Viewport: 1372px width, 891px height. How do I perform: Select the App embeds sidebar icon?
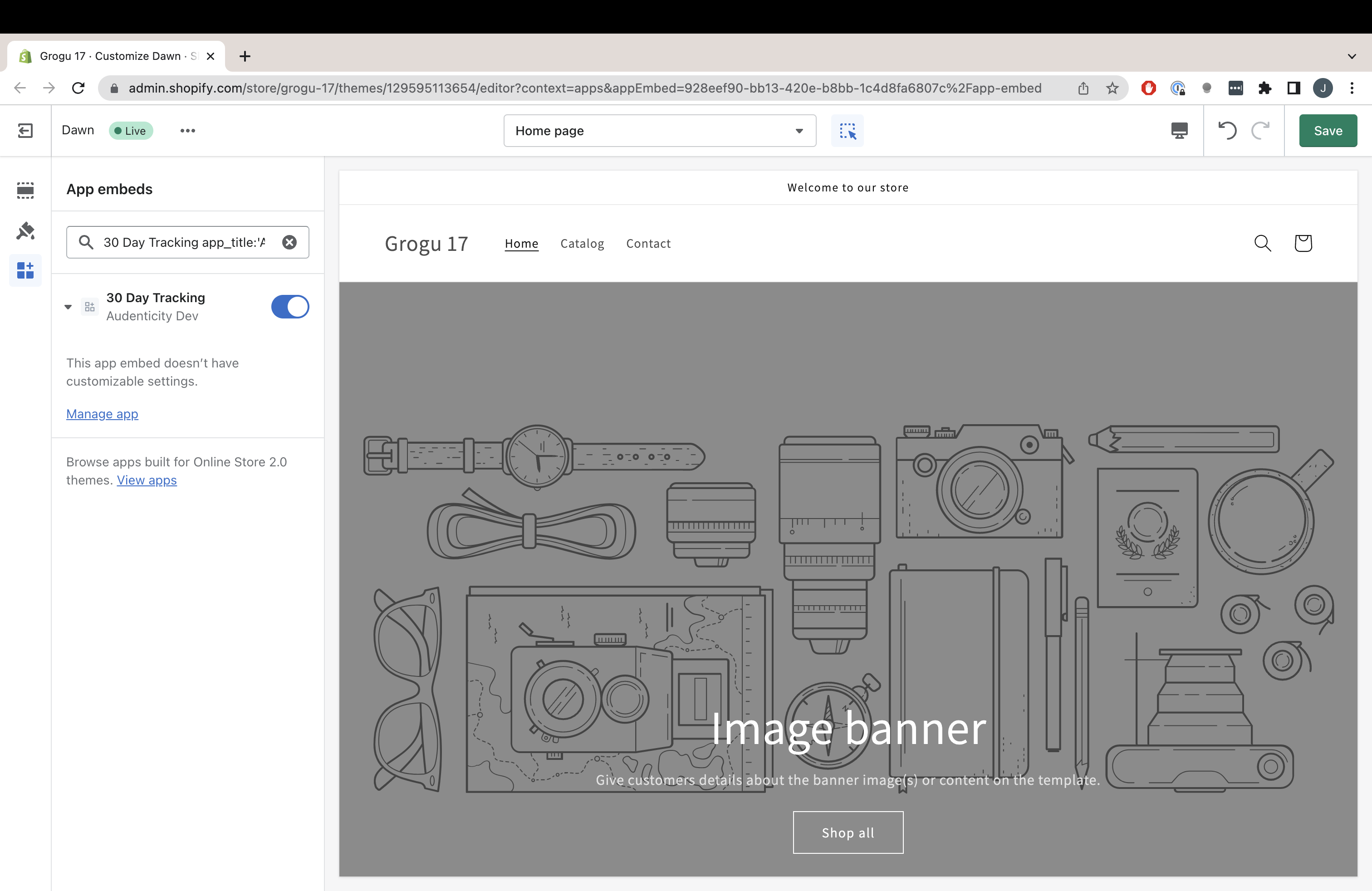25,270
